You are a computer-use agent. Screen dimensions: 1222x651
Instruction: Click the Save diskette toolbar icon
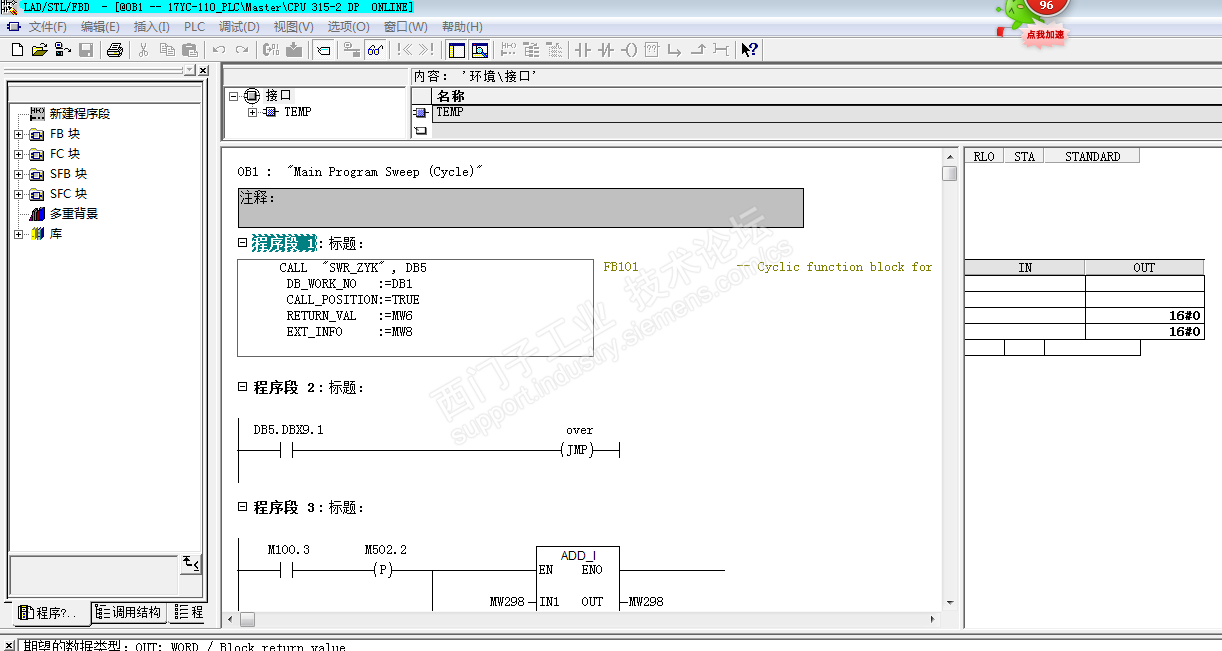(86, 50)
